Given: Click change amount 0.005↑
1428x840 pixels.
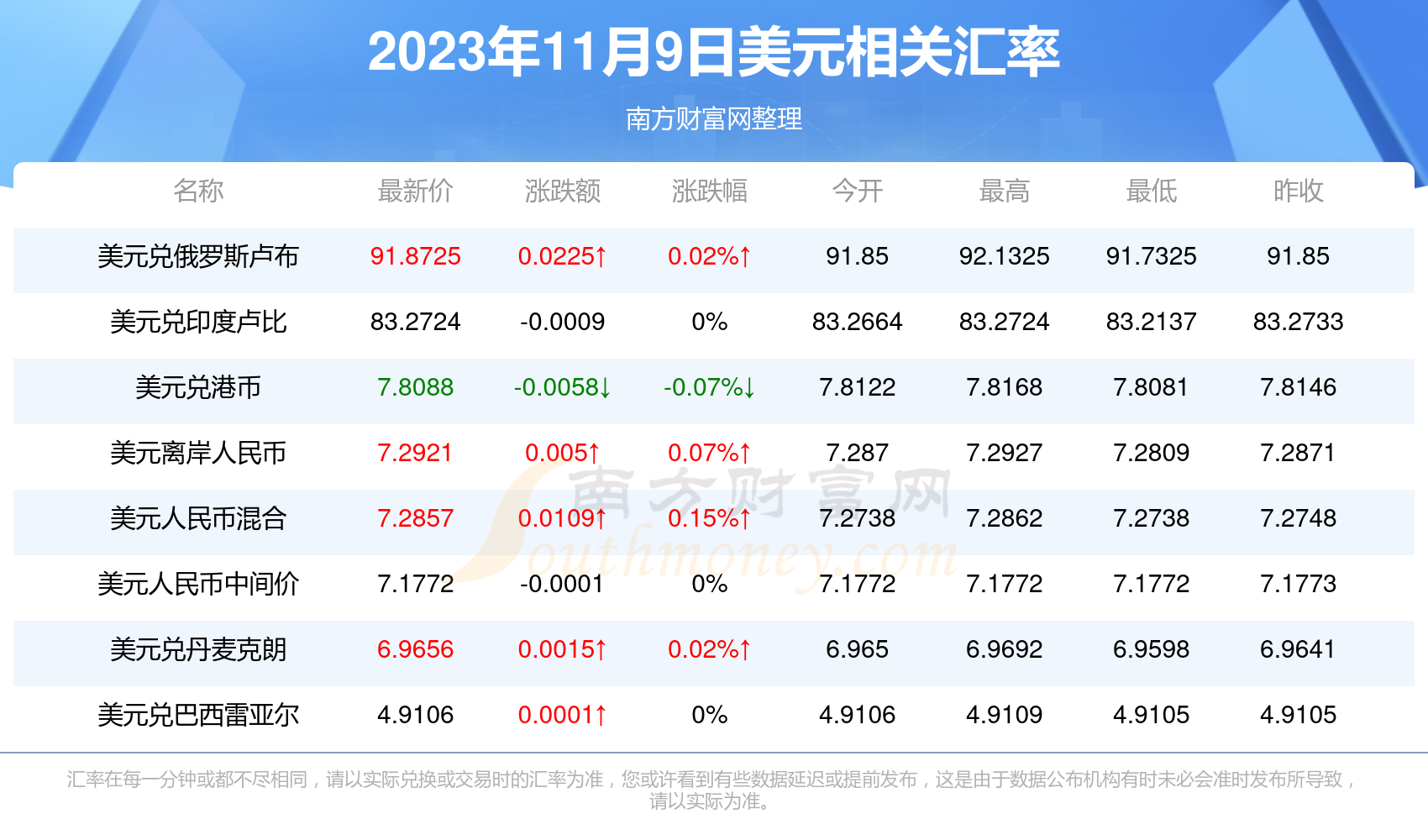Looking at the screenshot, I should (x=563, y=453).
